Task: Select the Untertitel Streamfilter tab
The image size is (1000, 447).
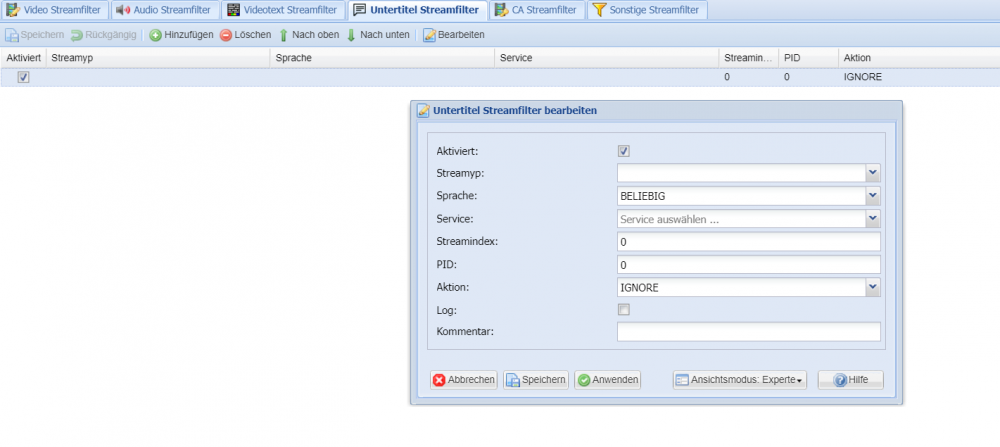Action: [418, 10]
